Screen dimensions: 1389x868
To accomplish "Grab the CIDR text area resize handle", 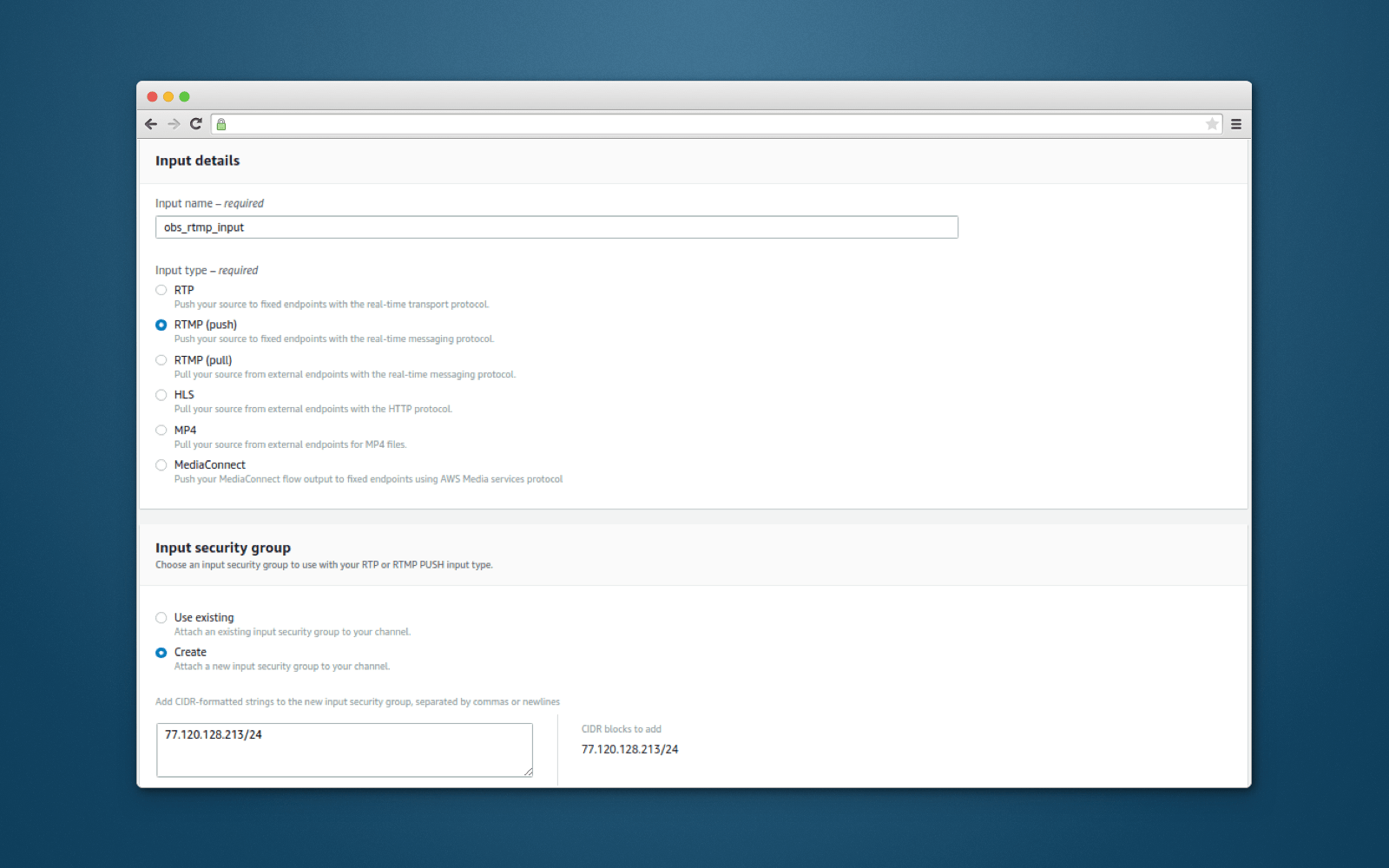I will (x=528, y=772).
